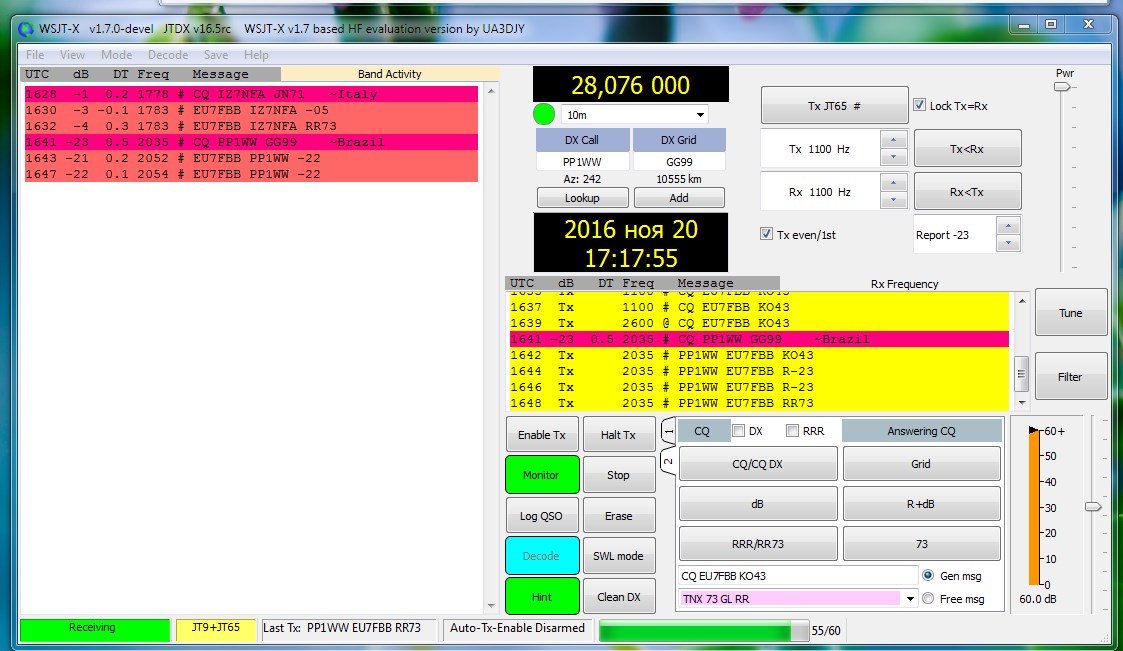Image resolution: width=1123 pixels, height=651 pixels.
Task: Increase Tx 1100 Hz frequency with up arrow
Action: point(893,140)
